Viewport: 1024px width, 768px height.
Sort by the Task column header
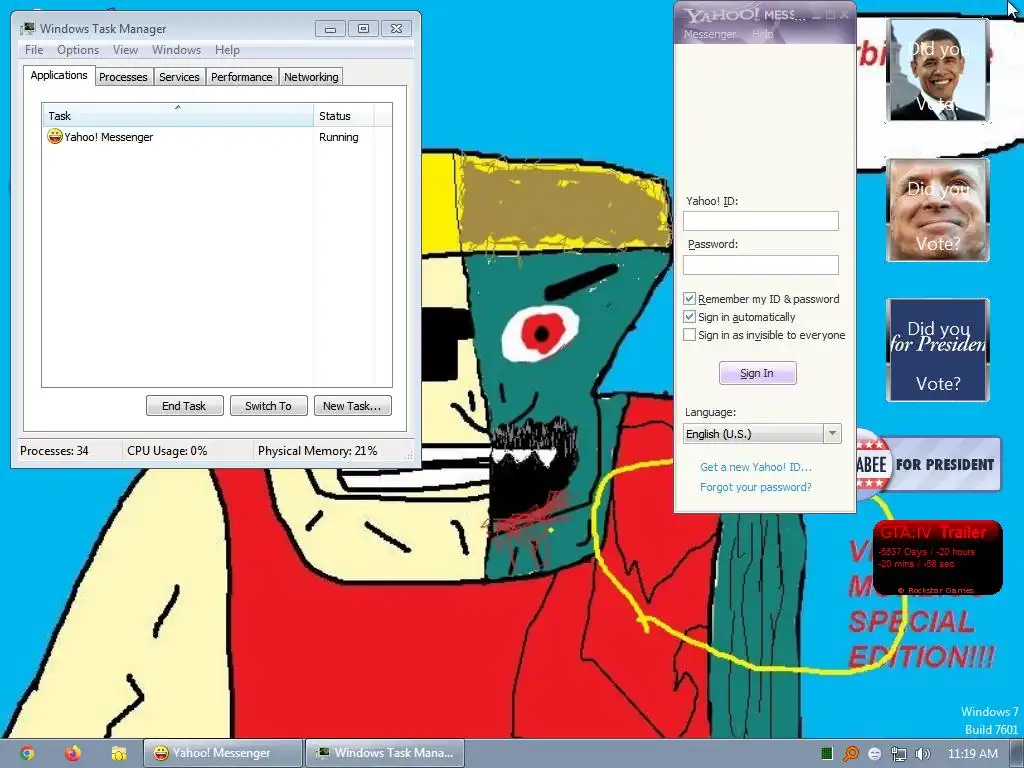point(178,116)
